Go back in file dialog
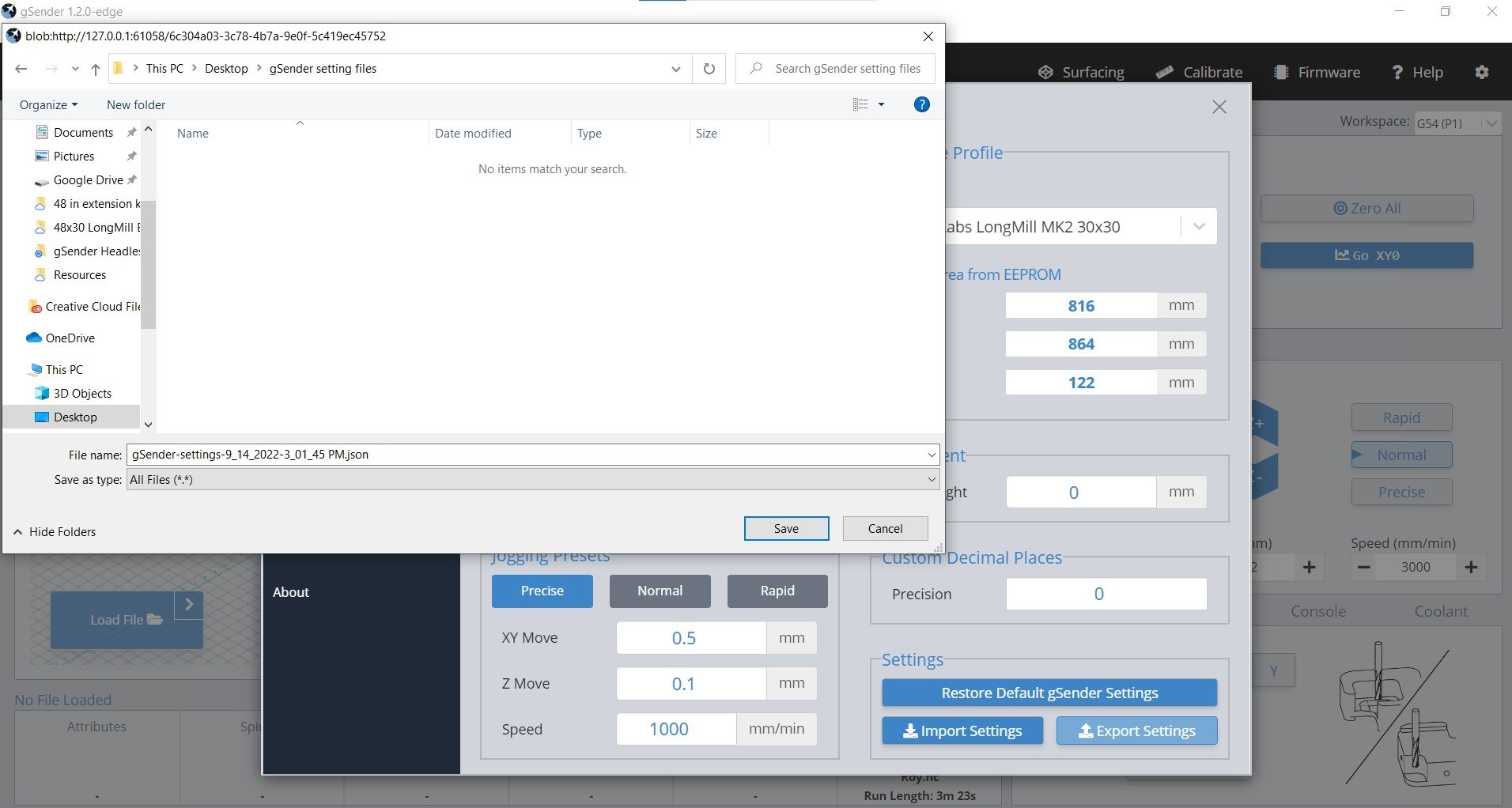The image size is (1512, 808). tap(21, 69)
